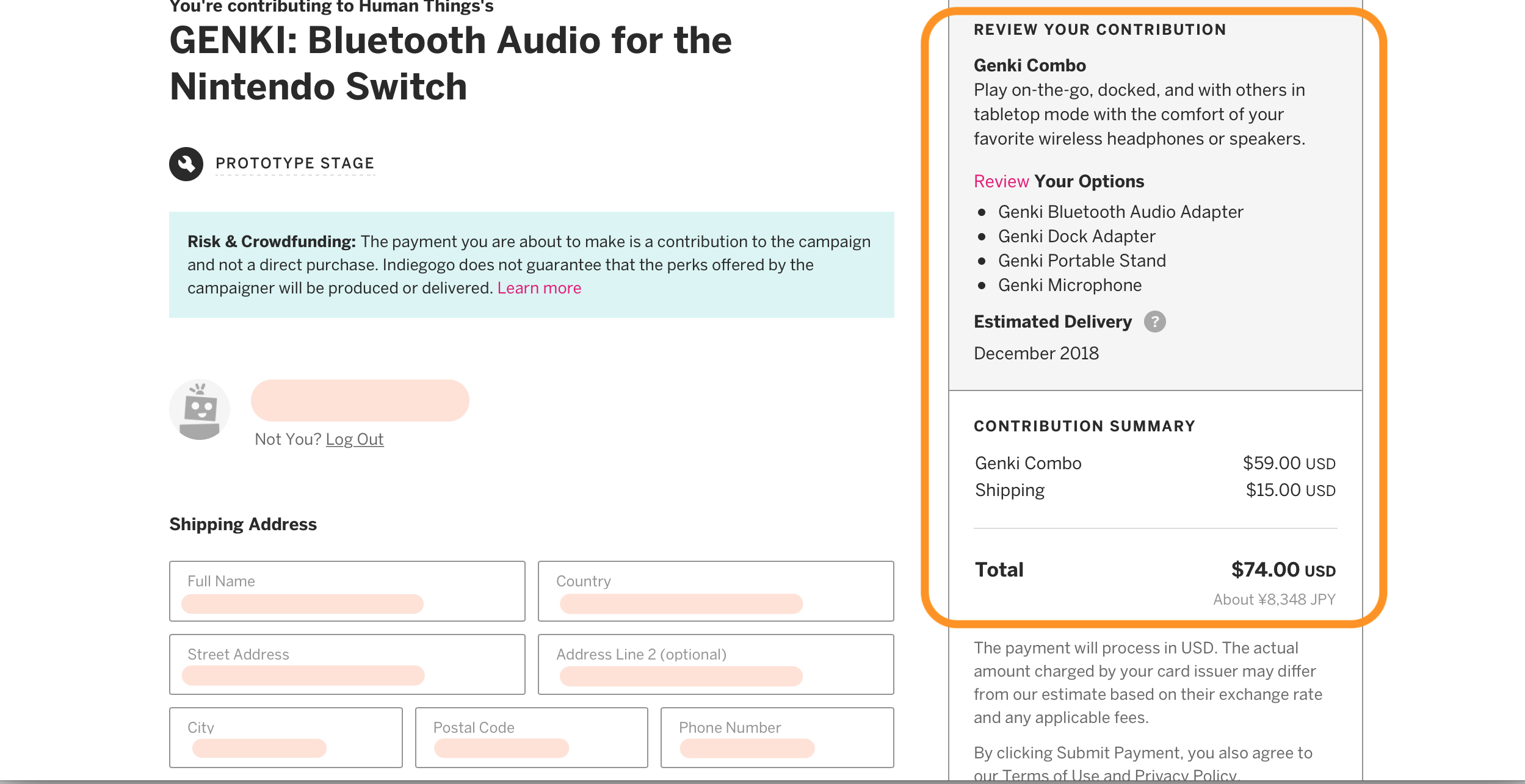Select Address Line 2 optional field
The image size is (1525, 784).
click(715, 664)
